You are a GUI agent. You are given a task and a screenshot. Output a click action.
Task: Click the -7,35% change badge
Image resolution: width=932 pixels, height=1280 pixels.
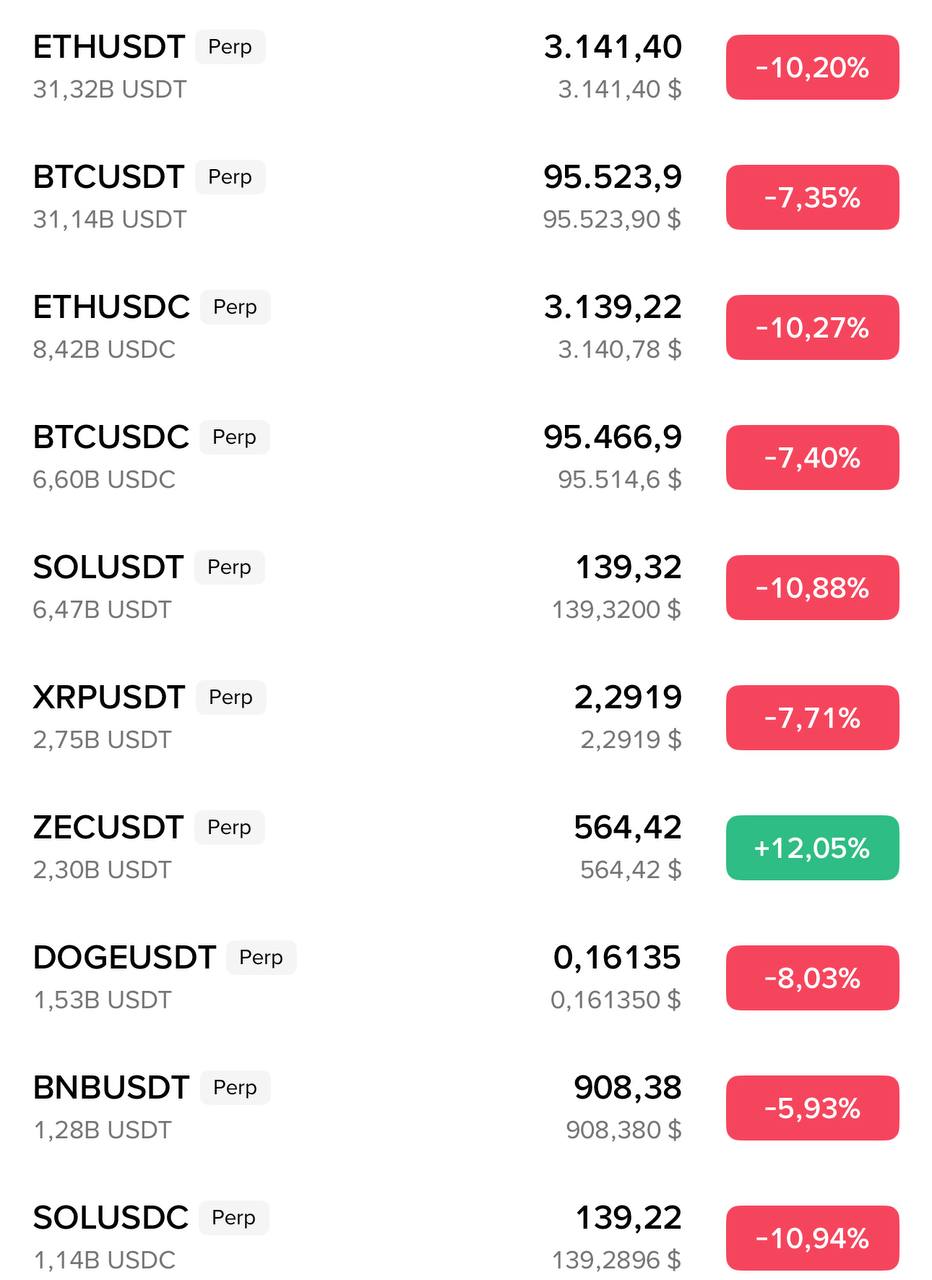812,198
